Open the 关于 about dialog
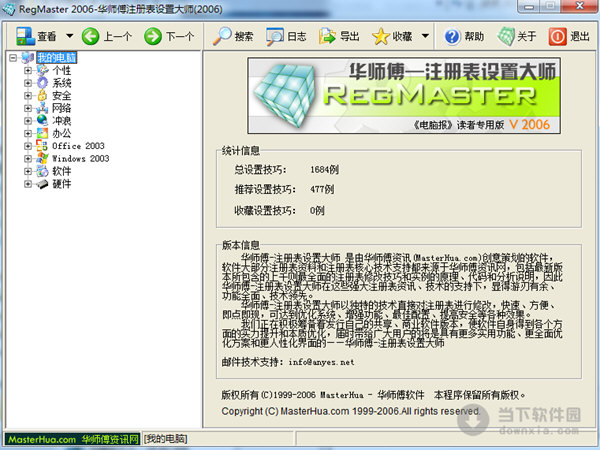The width and height of the screenshot is (600, 450). coord(517,36)
